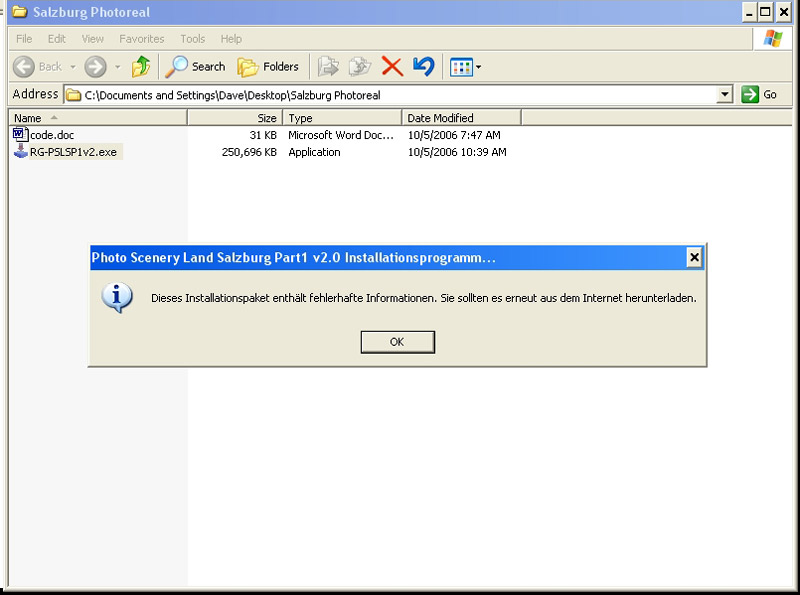Image resolution: width=800 pixels, height=595 pixels.
Task: Open the File menu
Action: [x=24, y=39]
